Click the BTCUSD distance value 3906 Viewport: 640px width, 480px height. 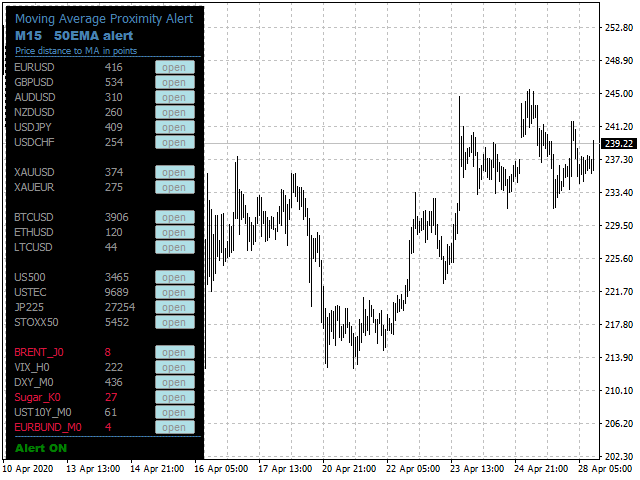[x=117, y=217]
